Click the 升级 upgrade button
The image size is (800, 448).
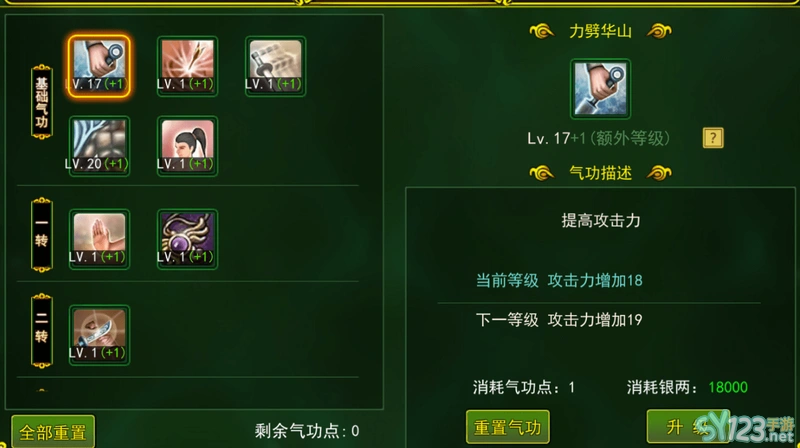688,426
